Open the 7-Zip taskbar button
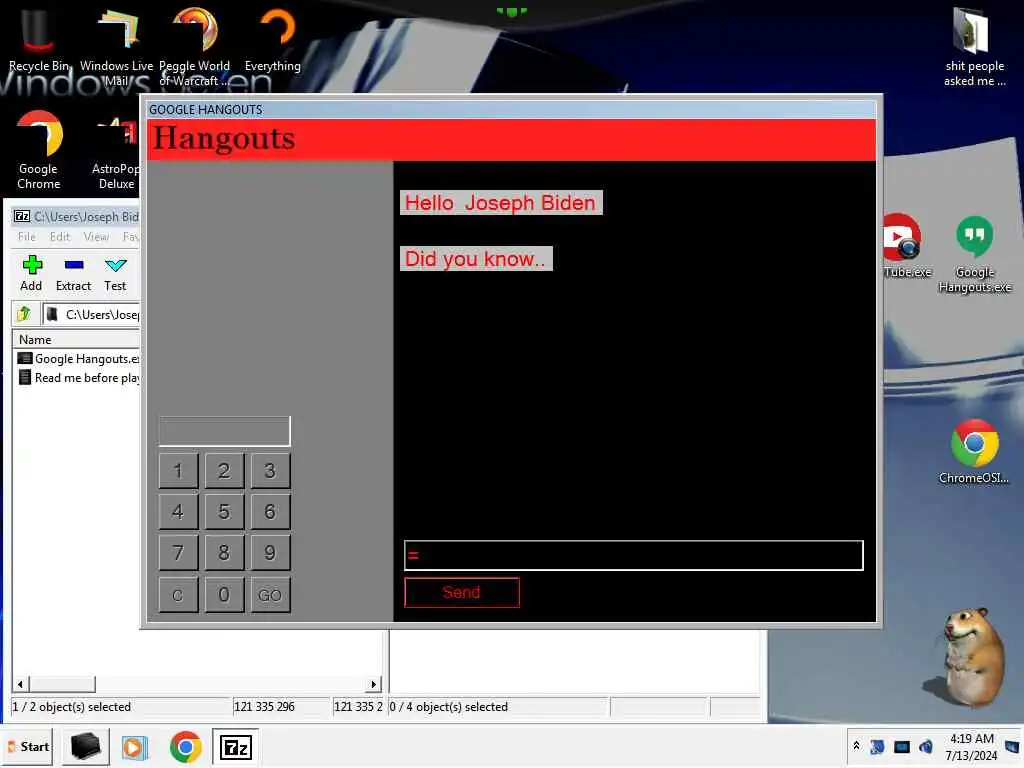 point(236,747)
